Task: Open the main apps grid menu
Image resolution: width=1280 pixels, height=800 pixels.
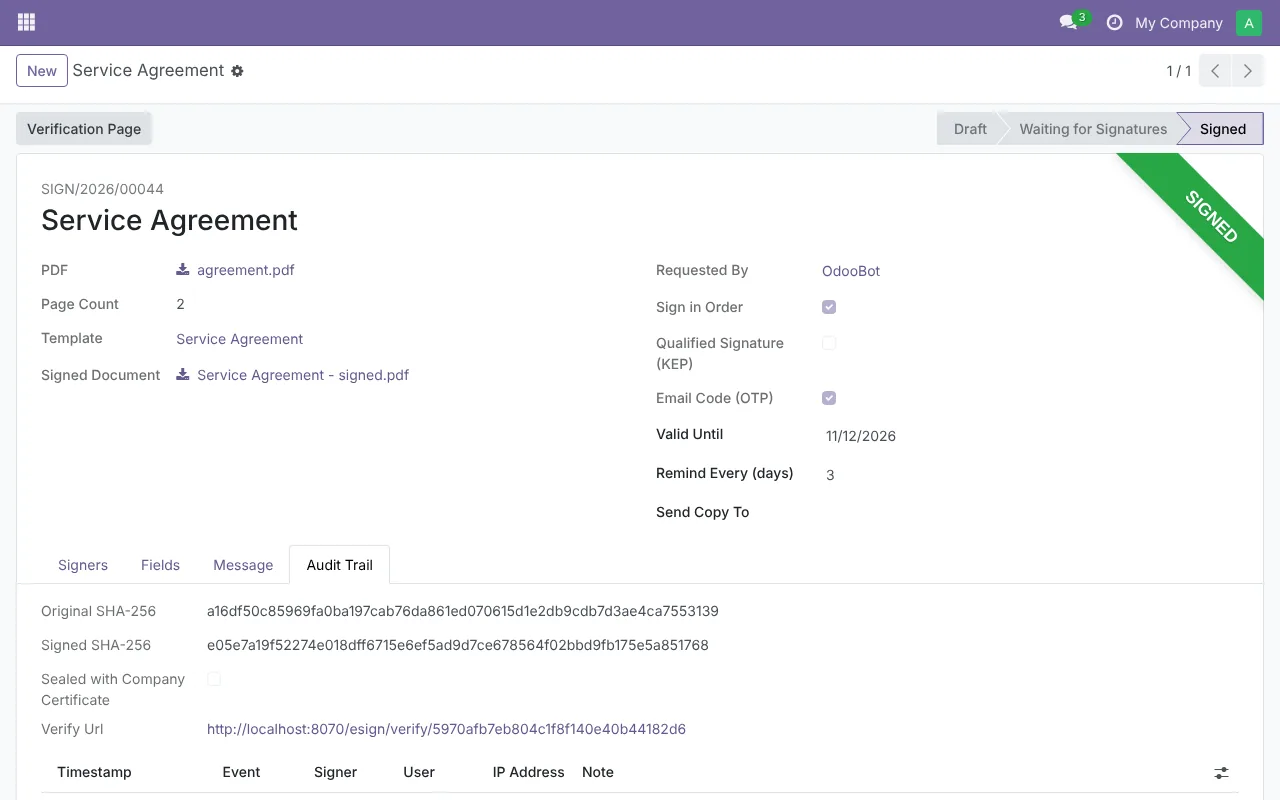Action: pos(27,22)
